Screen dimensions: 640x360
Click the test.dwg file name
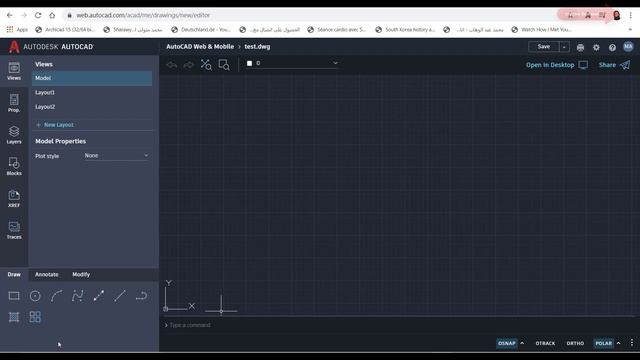pos(257,47)
